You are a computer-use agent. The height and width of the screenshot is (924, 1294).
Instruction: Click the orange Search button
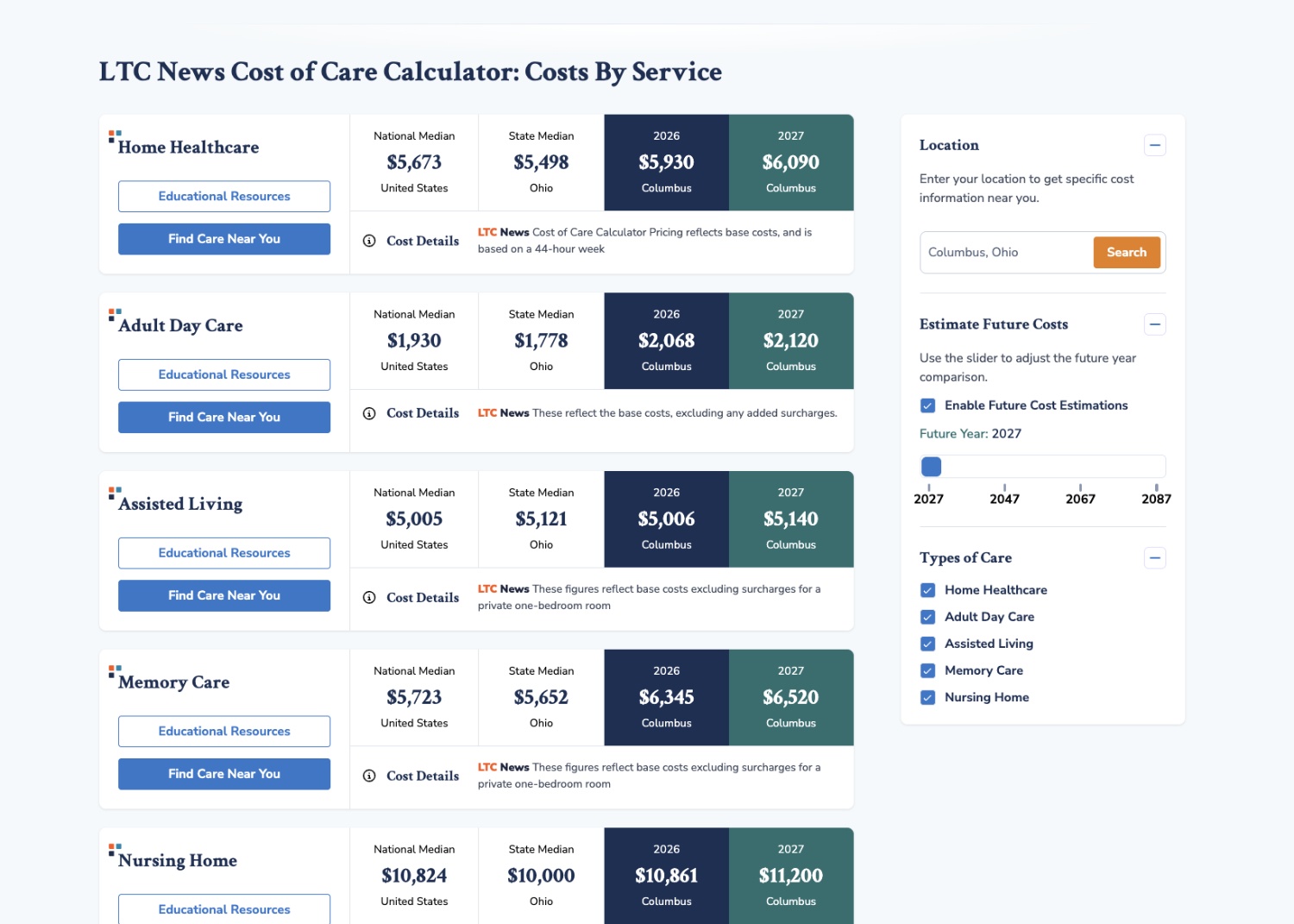point(1127,253)
